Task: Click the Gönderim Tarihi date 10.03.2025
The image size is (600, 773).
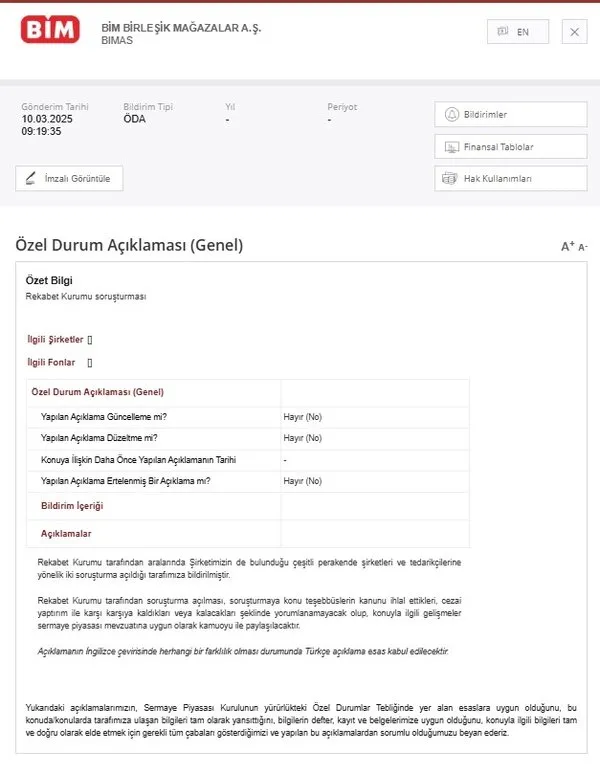Action: coord(48,118)
